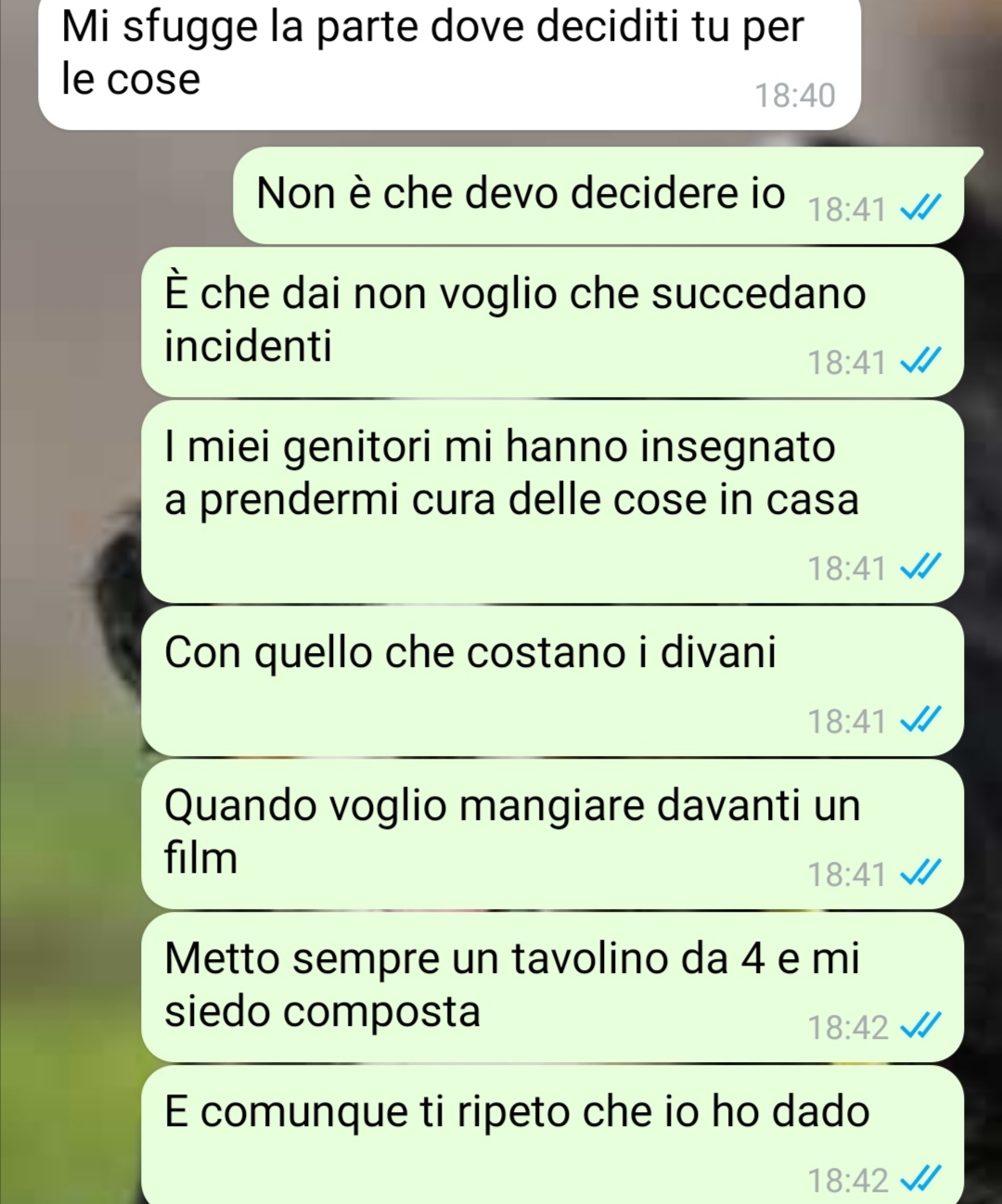Tap the double-check on the 'ho dado' message
Image resolution: width=1002 pixels, height=1204 pixels.
pos(921,1179)
